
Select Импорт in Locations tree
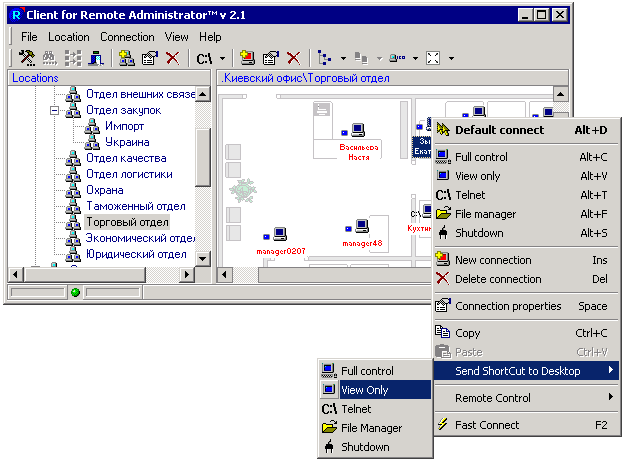[124, 126]
